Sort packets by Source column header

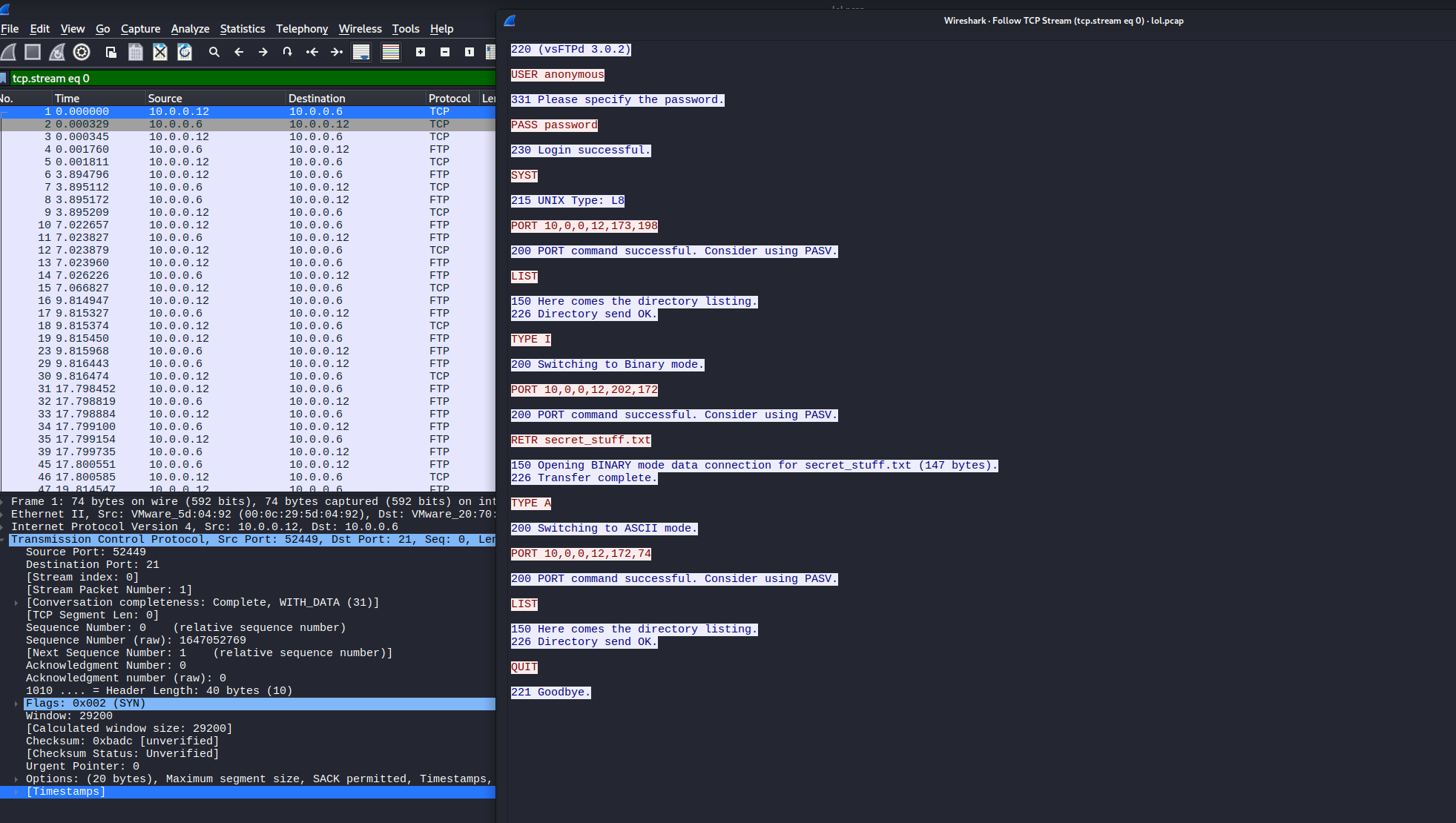coord(165,99)
